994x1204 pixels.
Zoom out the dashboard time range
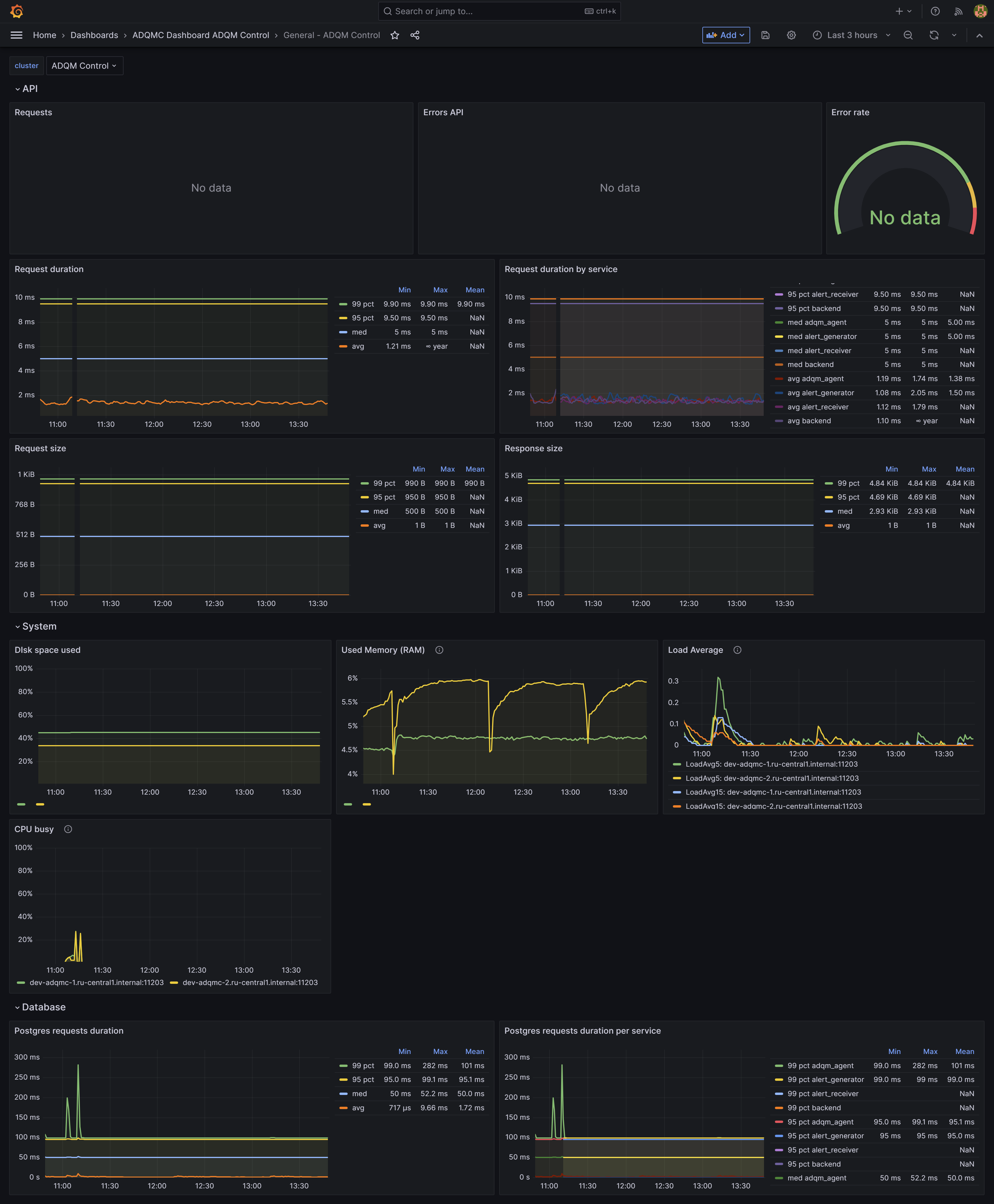click(x=908, y=35)
